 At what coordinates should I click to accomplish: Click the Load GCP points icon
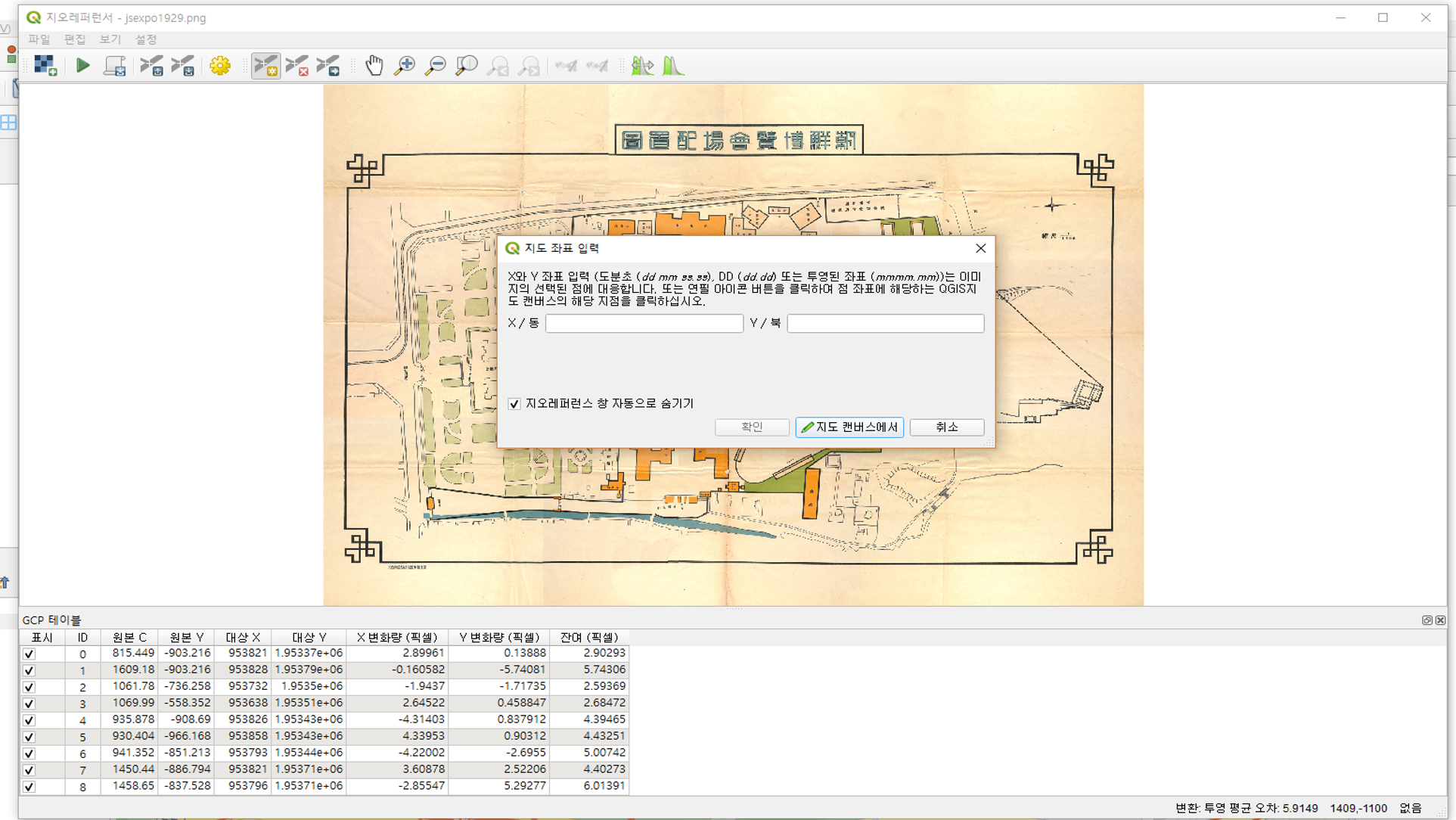(151, 66)
